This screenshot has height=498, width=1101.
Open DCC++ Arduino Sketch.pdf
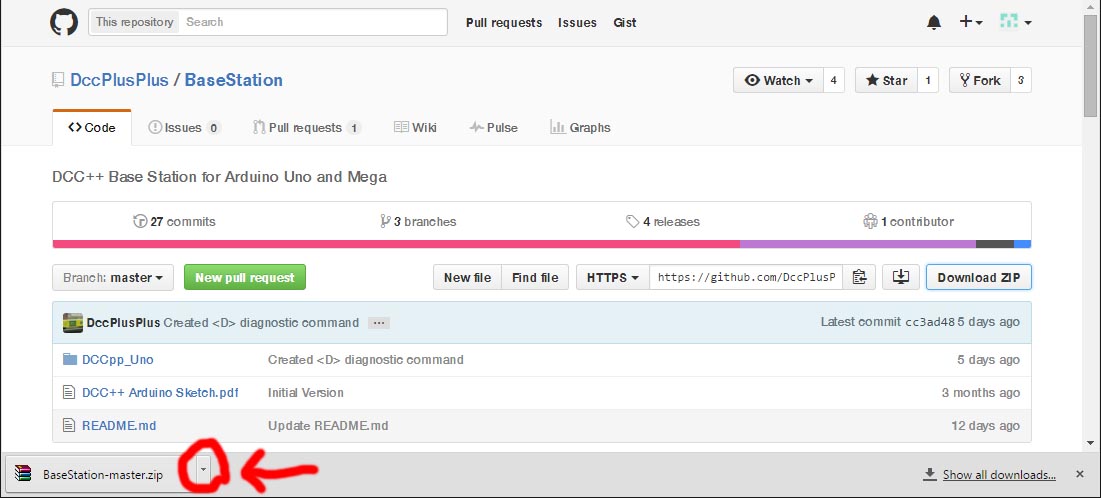click(x=160, y=393)
